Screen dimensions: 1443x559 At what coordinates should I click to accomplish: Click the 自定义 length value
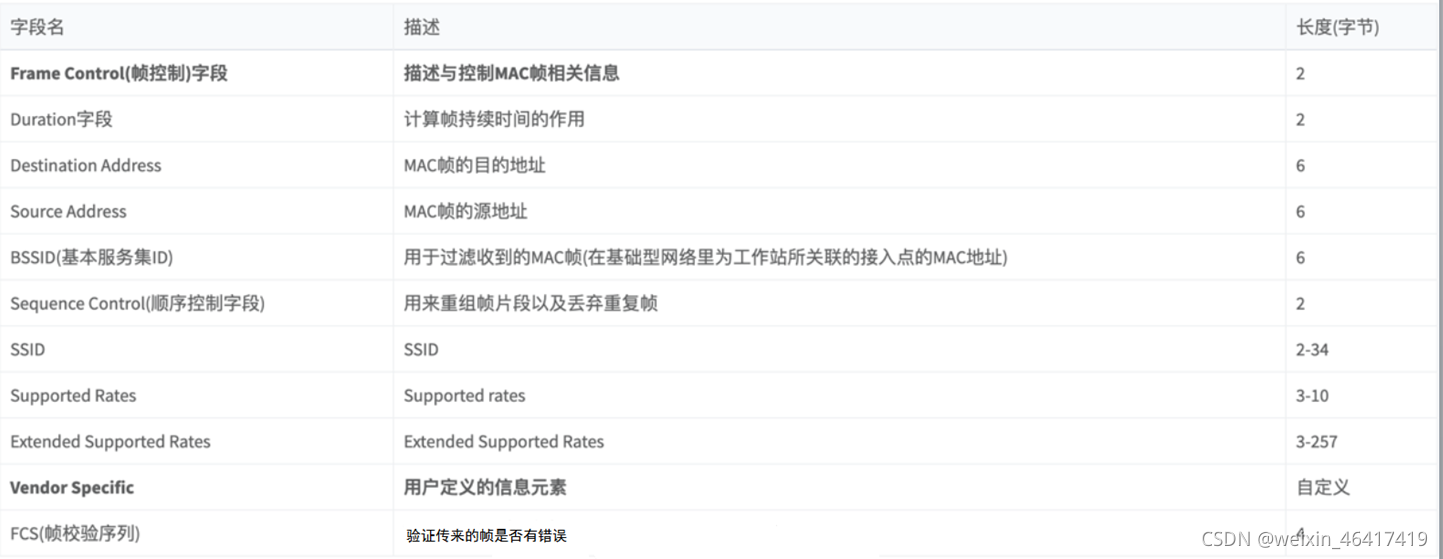(1323, 487)
